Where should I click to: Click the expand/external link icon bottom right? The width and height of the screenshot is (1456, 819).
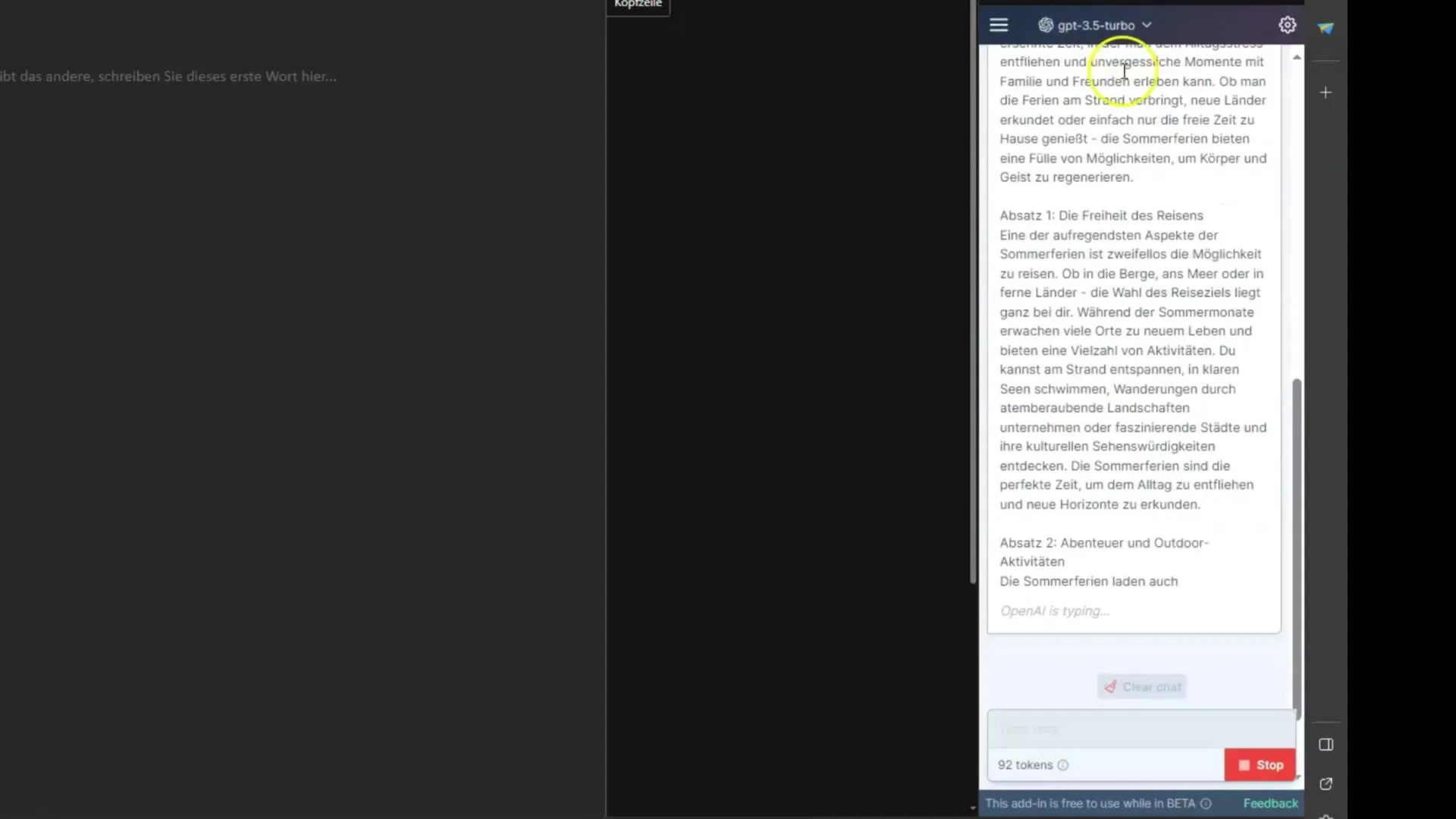[x=1326, y=783]
